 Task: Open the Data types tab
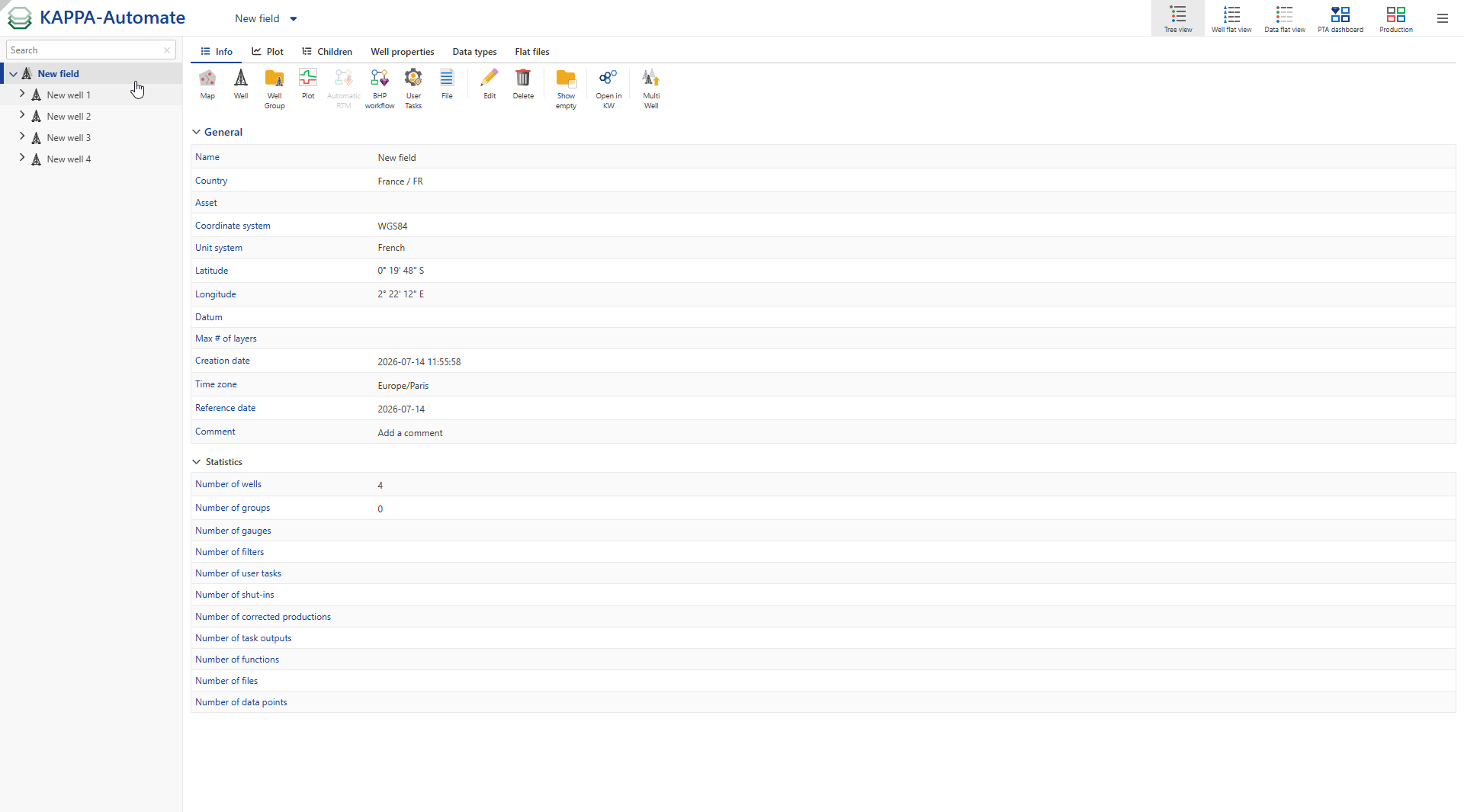click(x=474, y=52)
